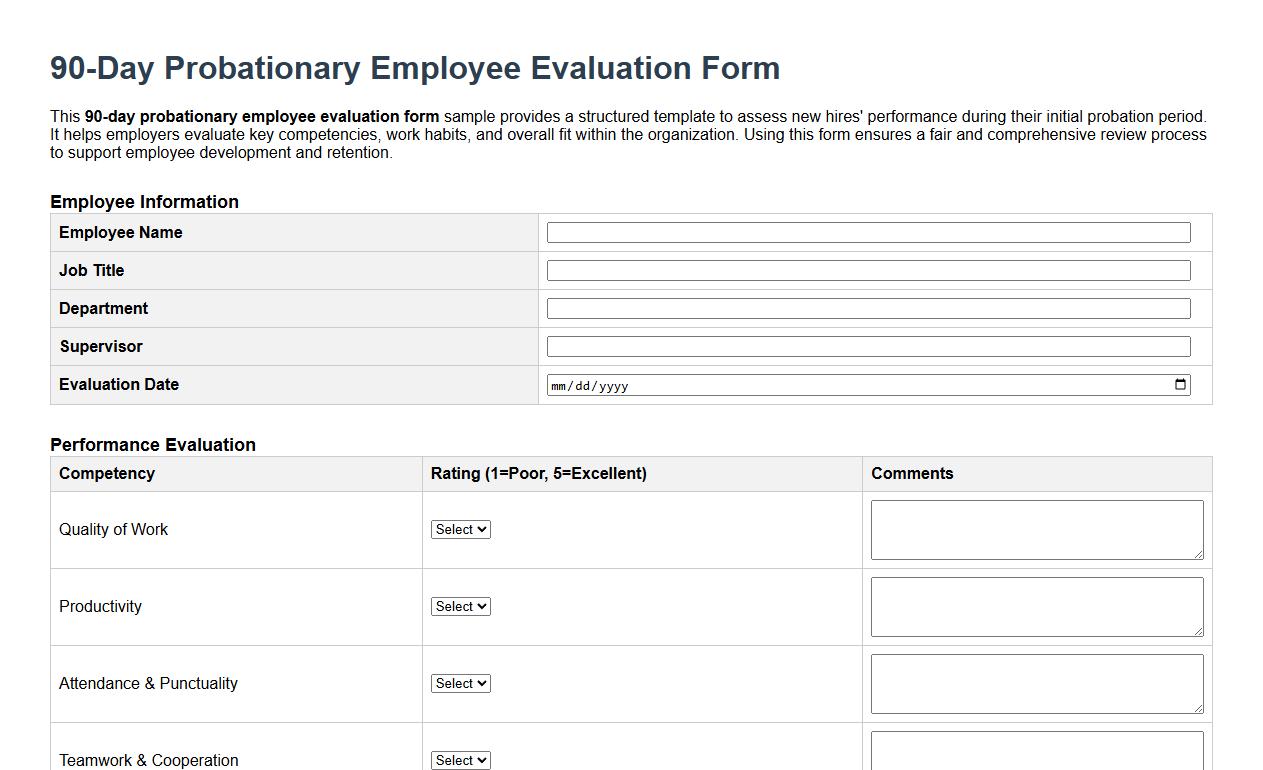Open the Productivity rating dropdown
The width and height of the screenshot is (1263, 770).
point(460,606)
